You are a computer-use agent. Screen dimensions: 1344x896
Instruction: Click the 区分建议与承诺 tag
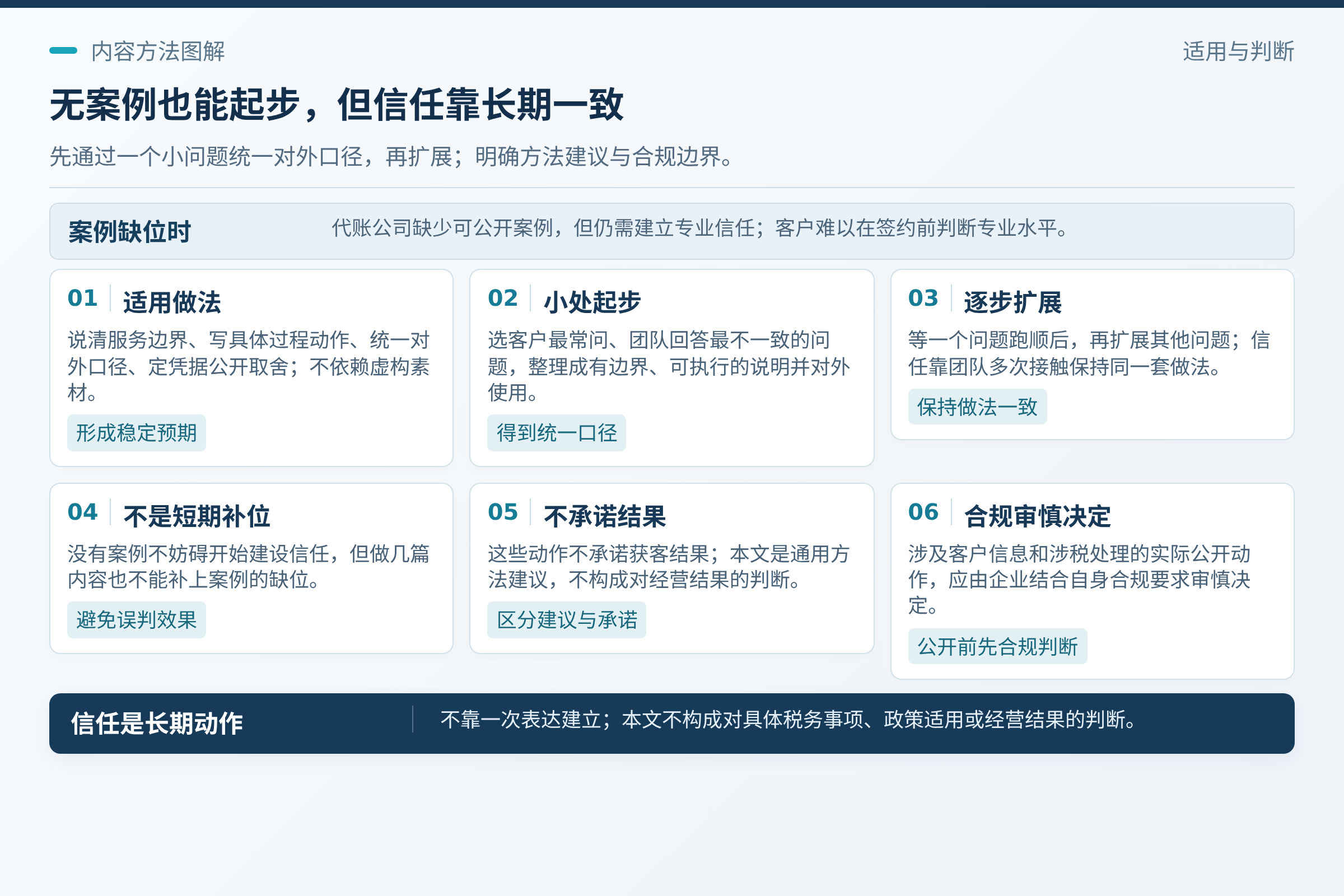pos(567,619)
